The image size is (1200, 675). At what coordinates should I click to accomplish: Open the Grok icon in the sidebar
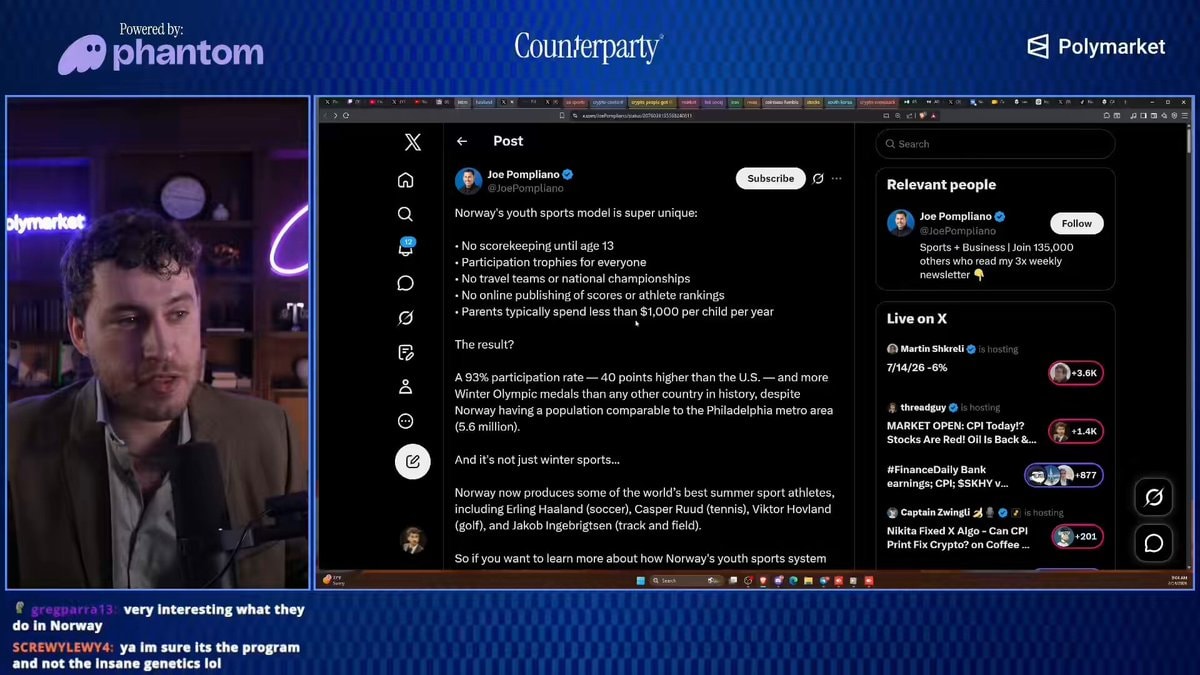[x=405, y=318]
